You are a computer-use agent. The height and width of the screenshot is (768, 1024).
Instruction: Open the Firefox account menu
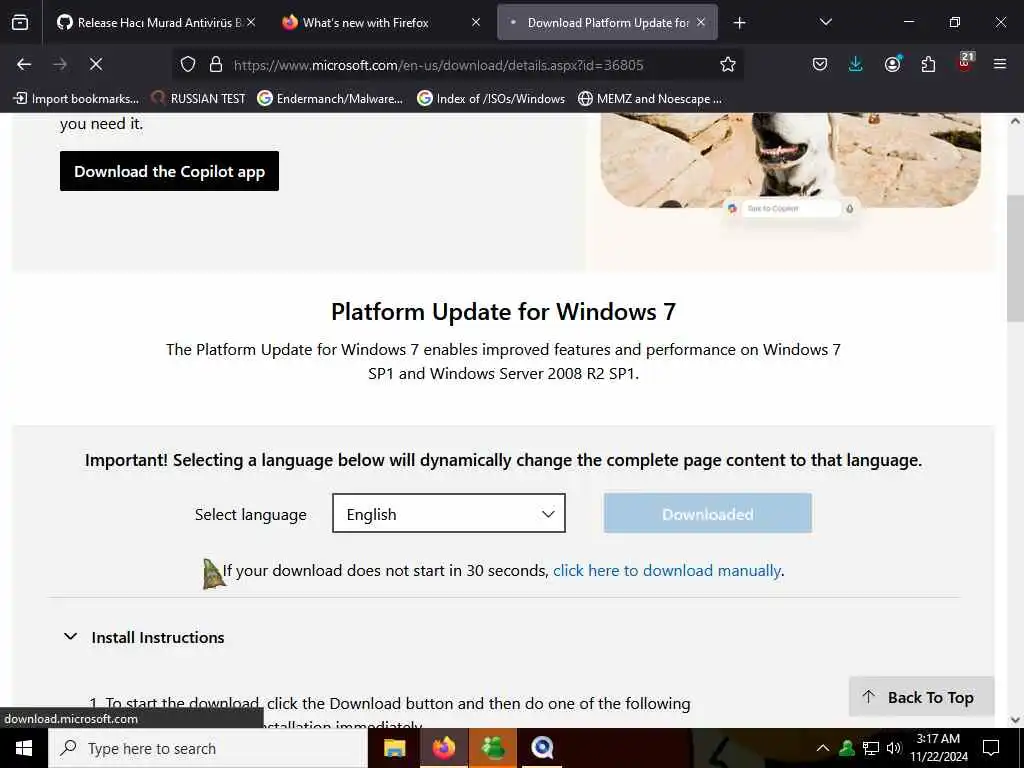893,64
